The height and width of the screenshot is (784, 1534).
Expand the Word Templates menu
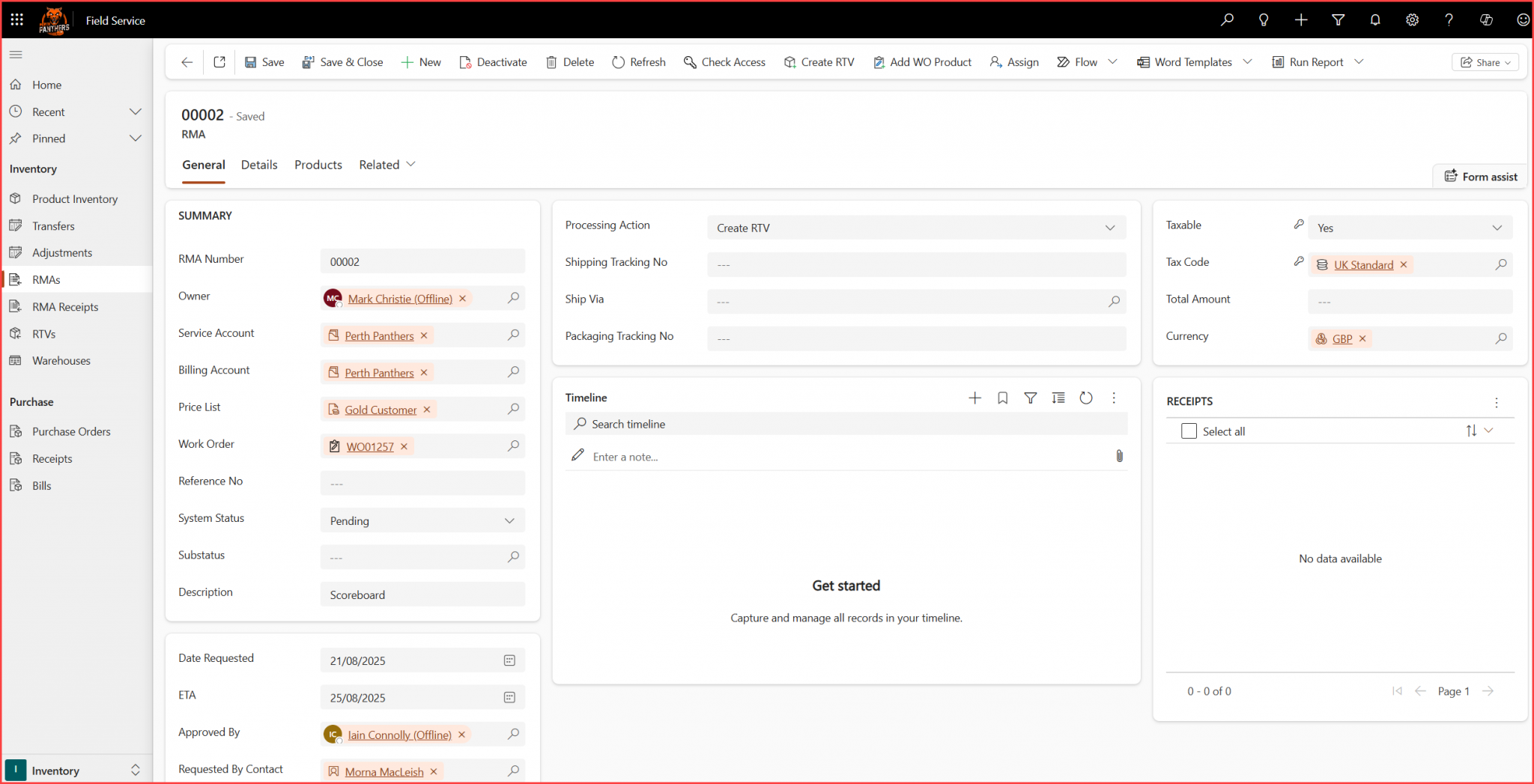point(1247,62)
